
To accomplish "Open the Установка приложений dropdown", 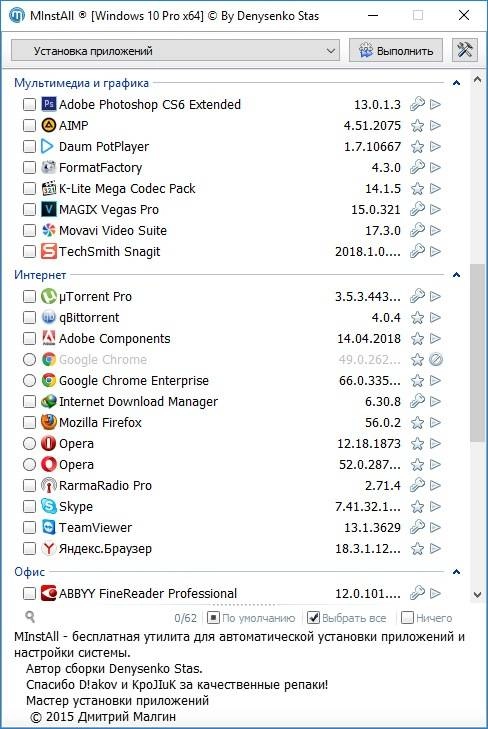I will 175,50.
